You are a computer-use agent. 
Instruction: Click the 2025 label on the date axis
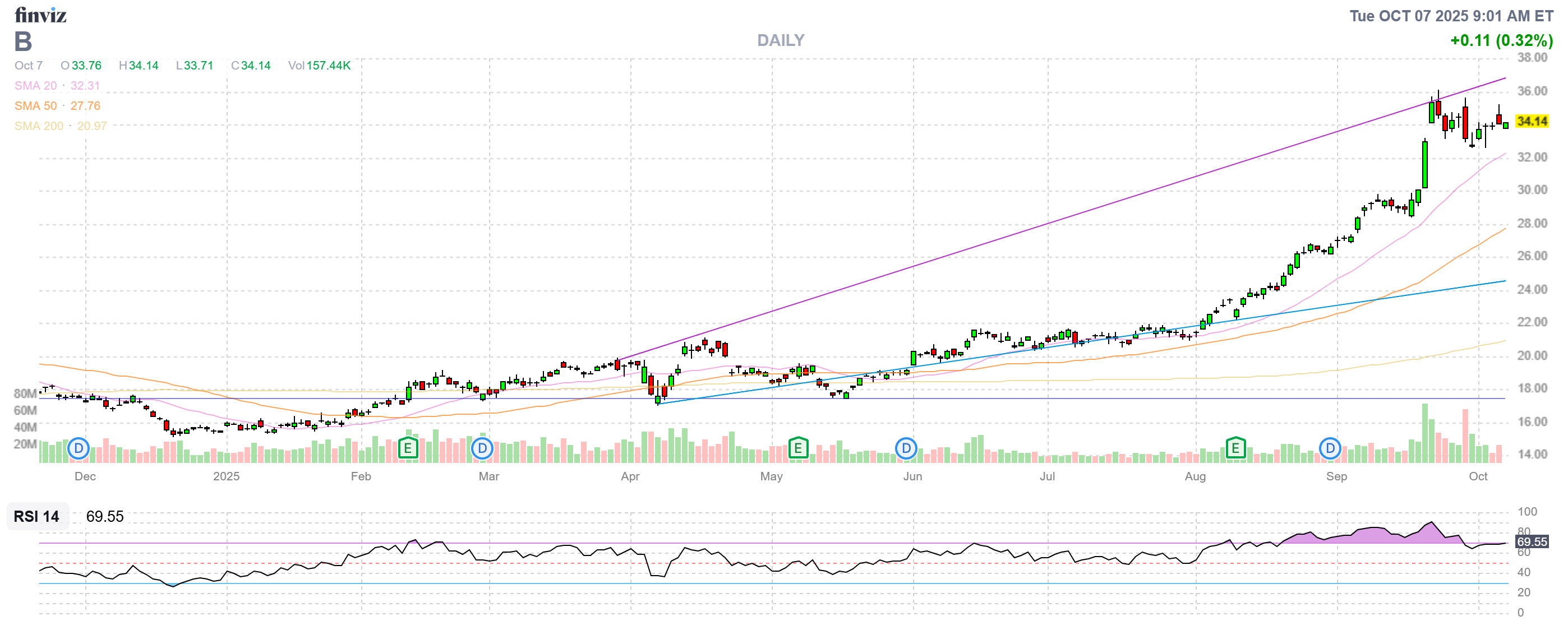(226, 477)
